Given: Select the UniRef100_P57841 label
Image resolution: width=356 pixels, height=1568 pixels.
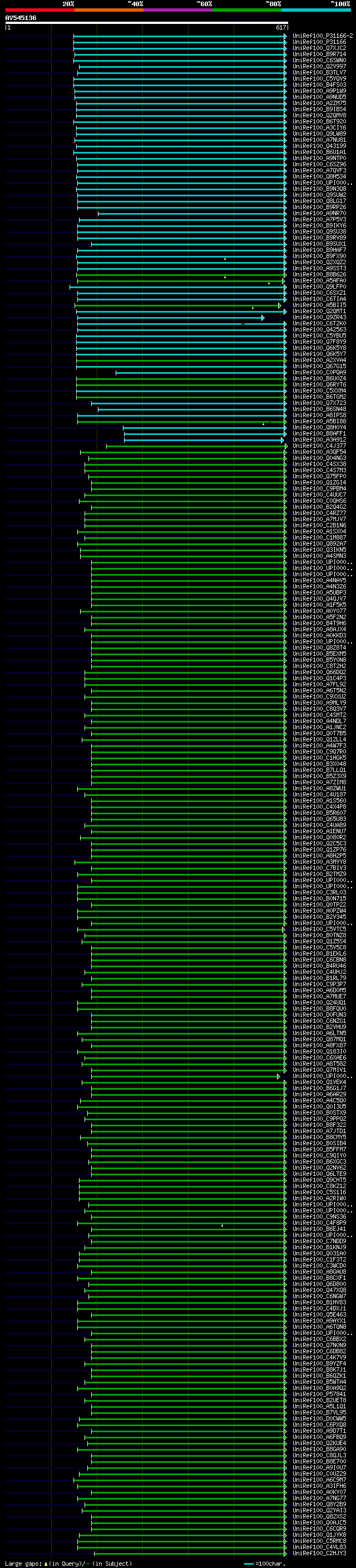Looking at the screenshot, I should (x=319, y=1394).
